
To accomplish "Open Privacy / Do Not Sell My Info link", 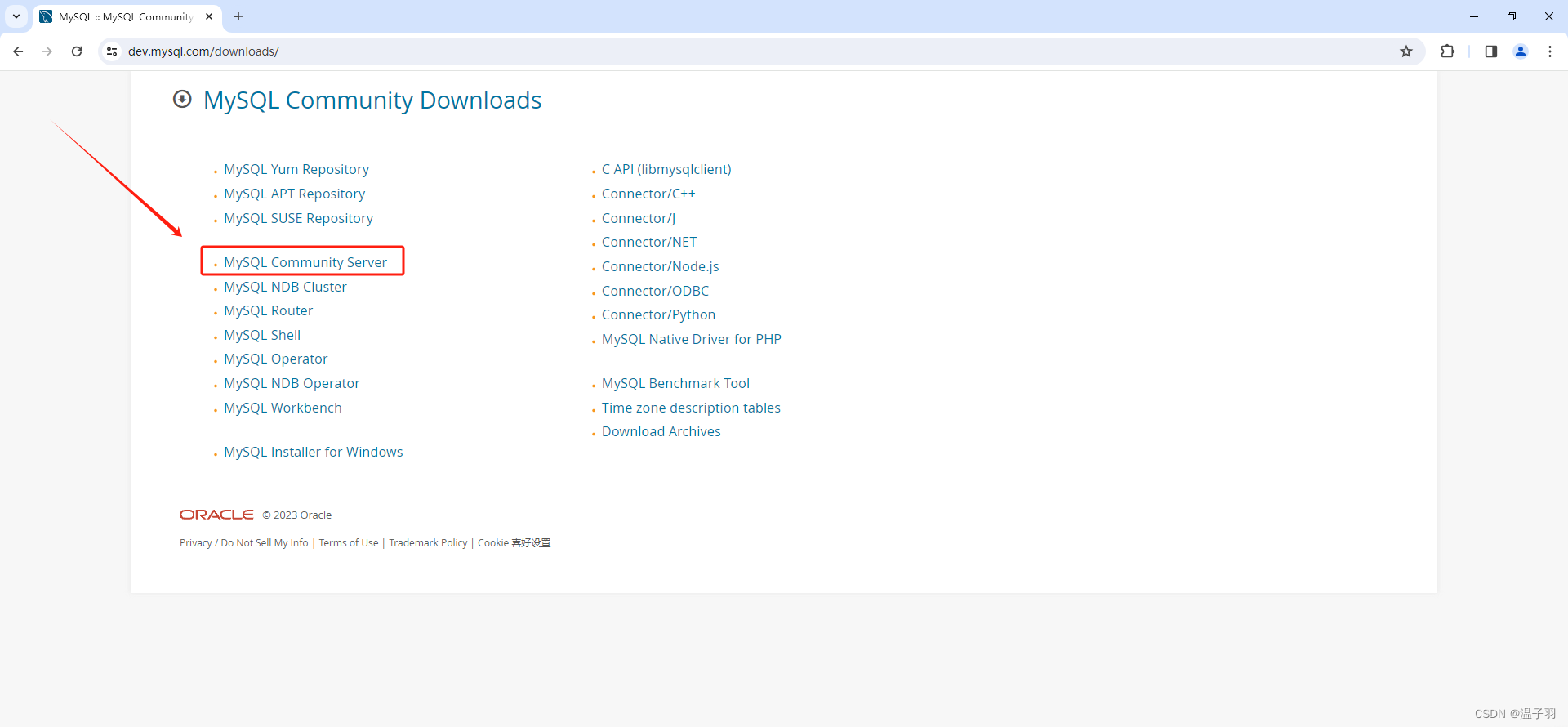I will click(x=244, y=543).
